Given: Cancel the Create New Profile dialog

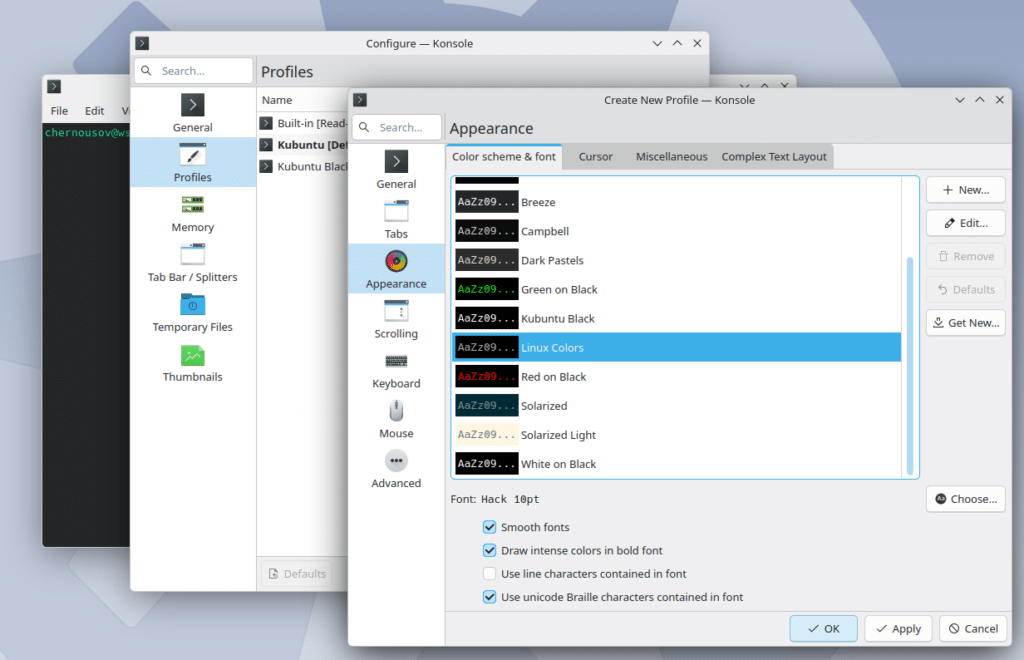Looking at the screenshot, I should point(973,629).
